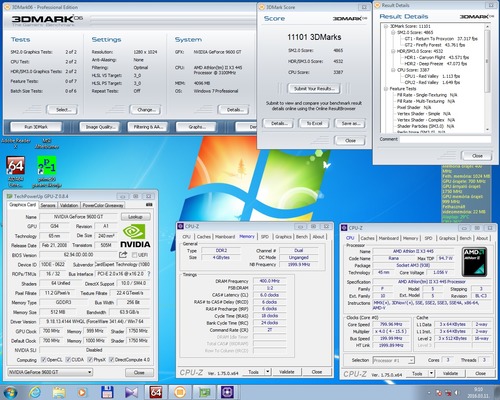Click the Comment input field
Viewport: 500px width, 400px height.
pos(445,139)
